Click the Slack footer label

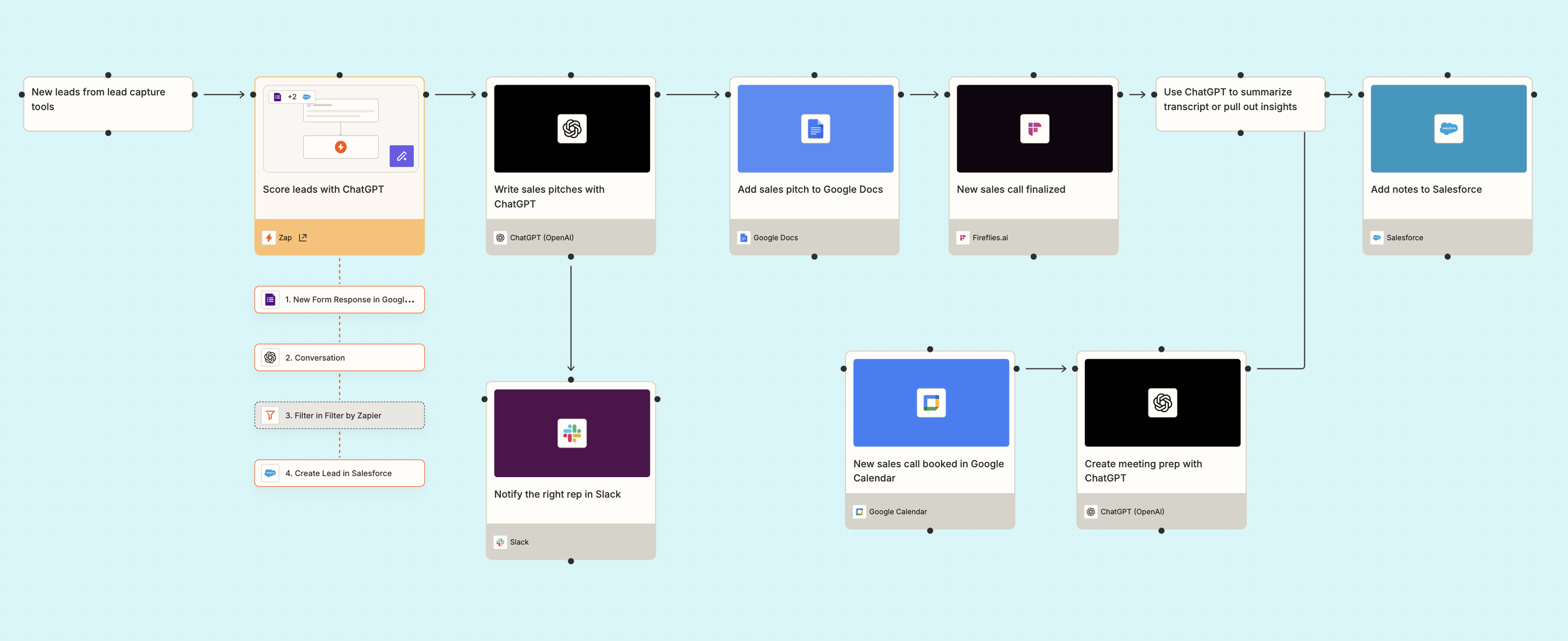point(519,542)
